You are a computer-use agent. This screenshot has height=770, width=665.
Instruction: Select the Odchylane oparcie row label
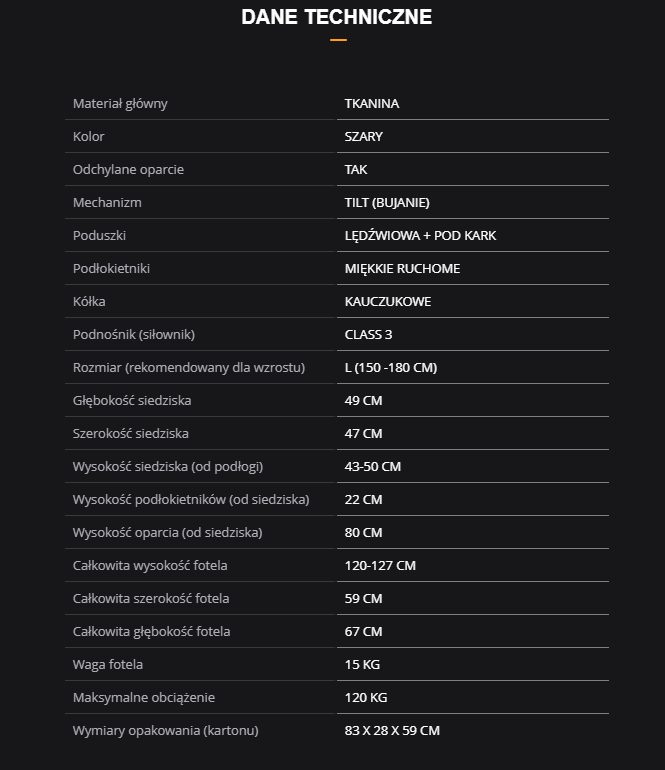[x=128, y=170]
